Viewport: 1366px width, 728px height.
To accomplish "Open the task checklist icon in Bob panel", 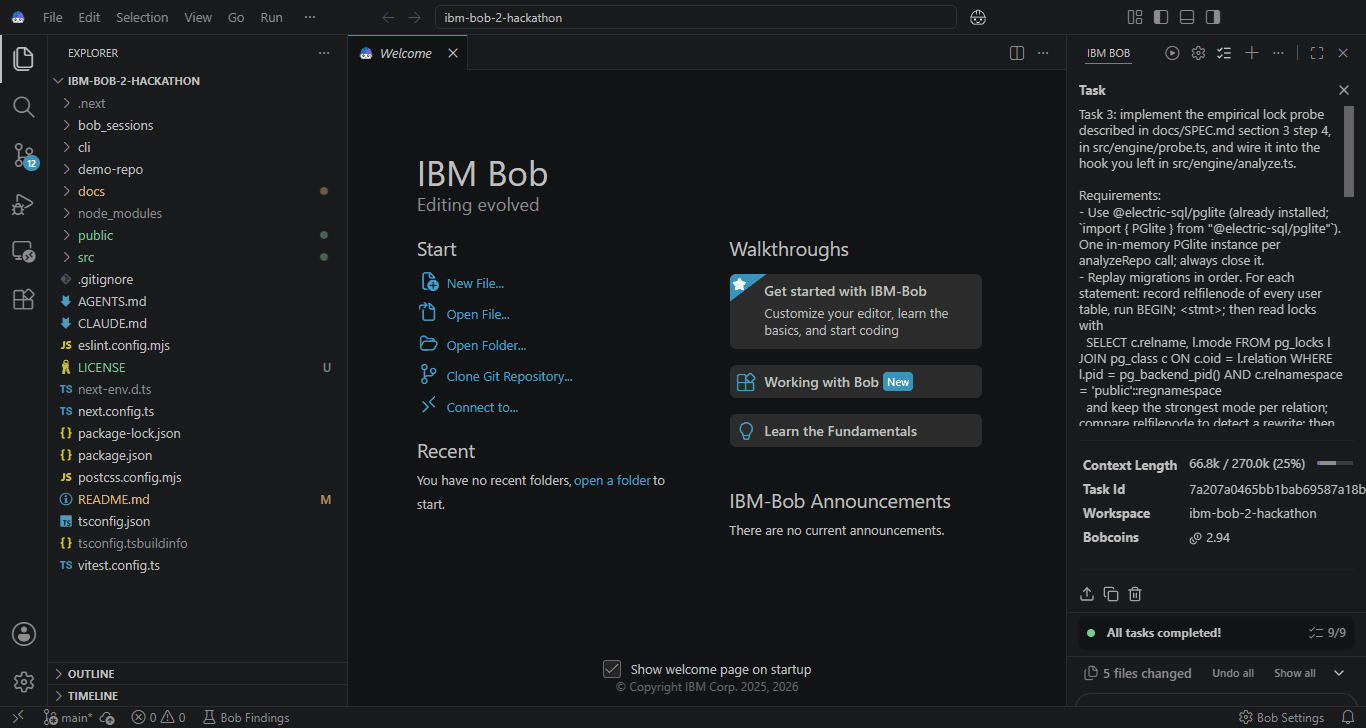I will (1224, 53).
